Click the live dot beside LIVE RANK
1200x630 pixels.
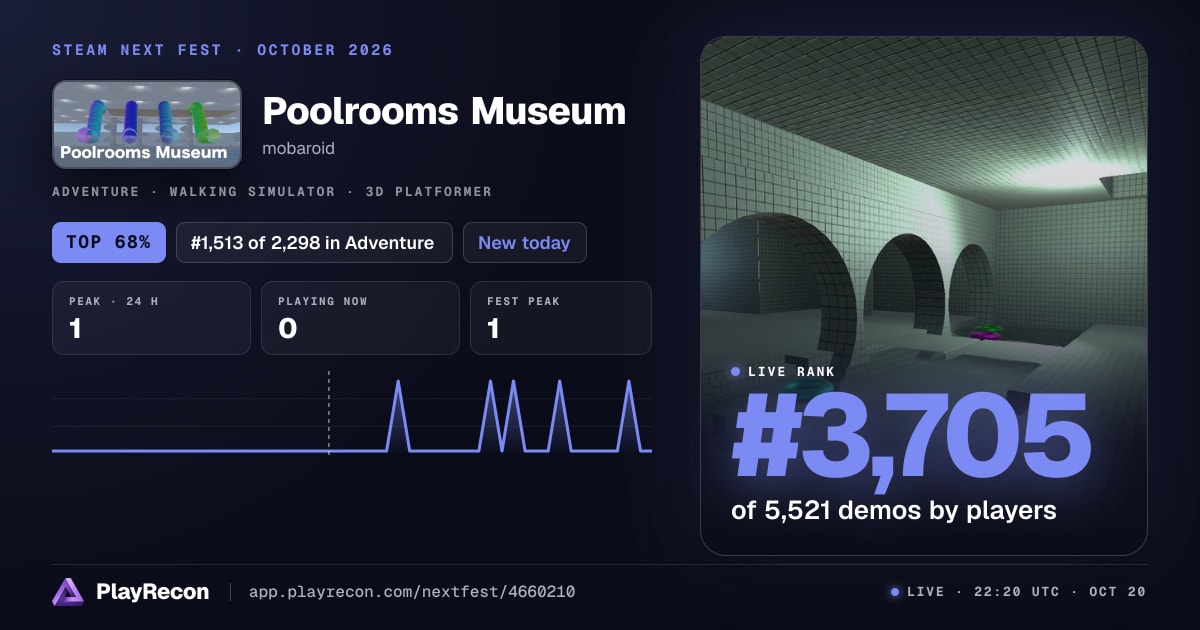pos(736,372)
